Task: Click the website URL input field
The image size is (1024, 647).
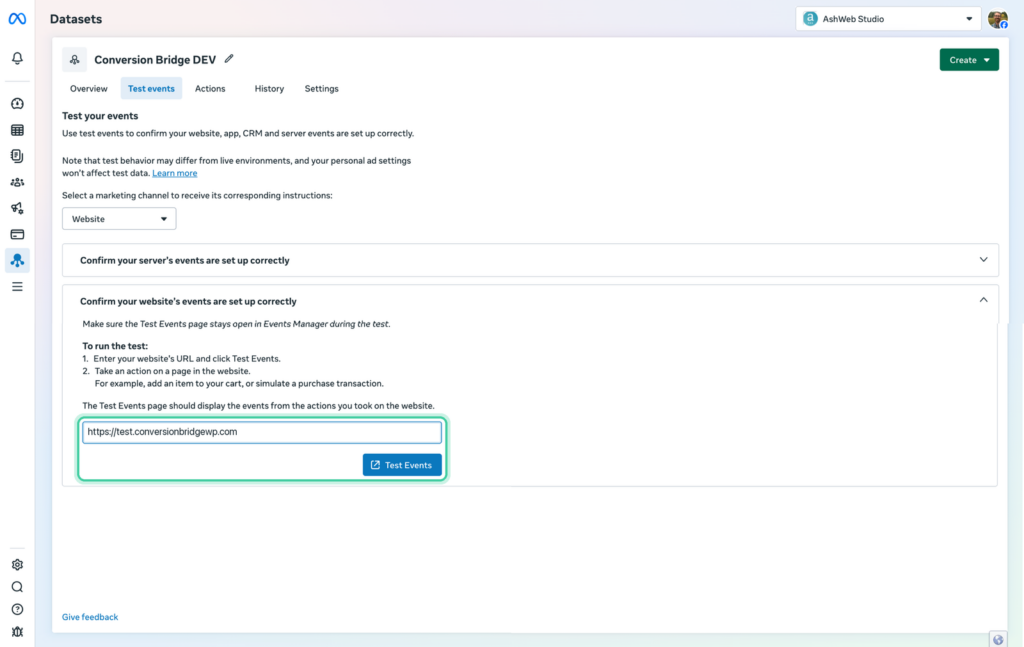Action: tap(261, 432)
